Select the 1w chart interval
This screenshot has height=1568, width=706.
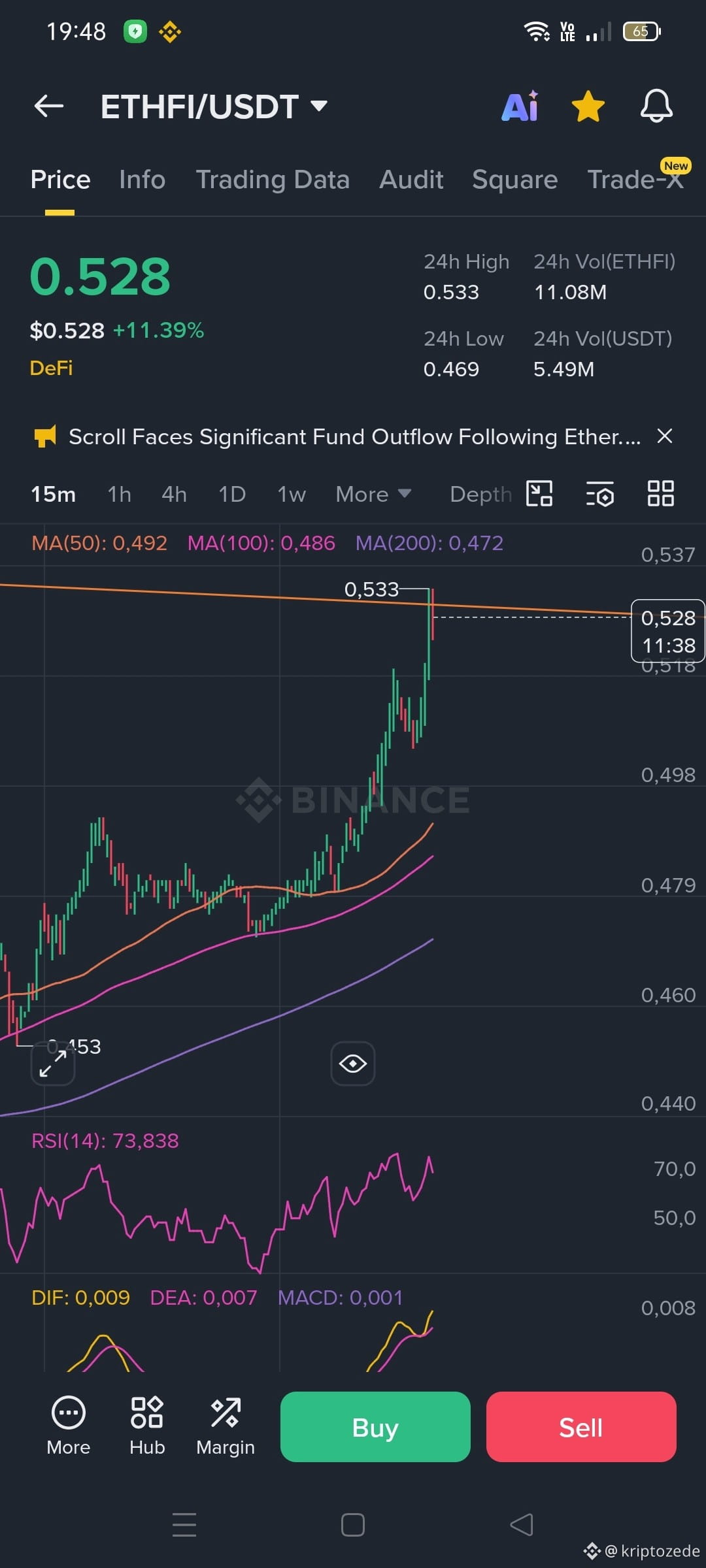tap(292, 494)
